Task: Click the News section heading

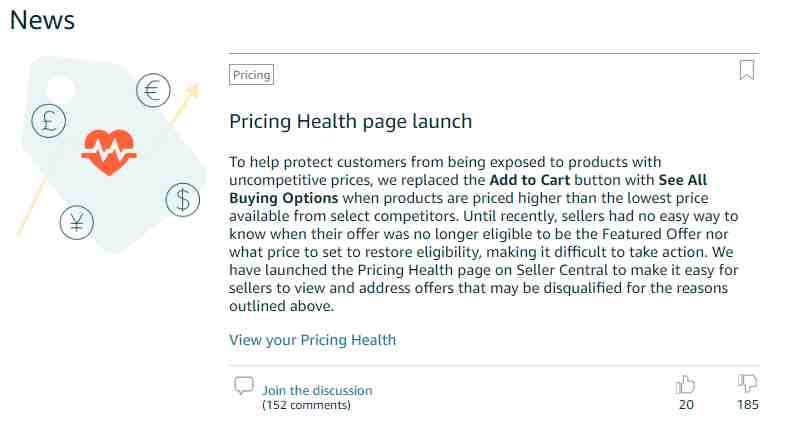Action: coord(42,20)
